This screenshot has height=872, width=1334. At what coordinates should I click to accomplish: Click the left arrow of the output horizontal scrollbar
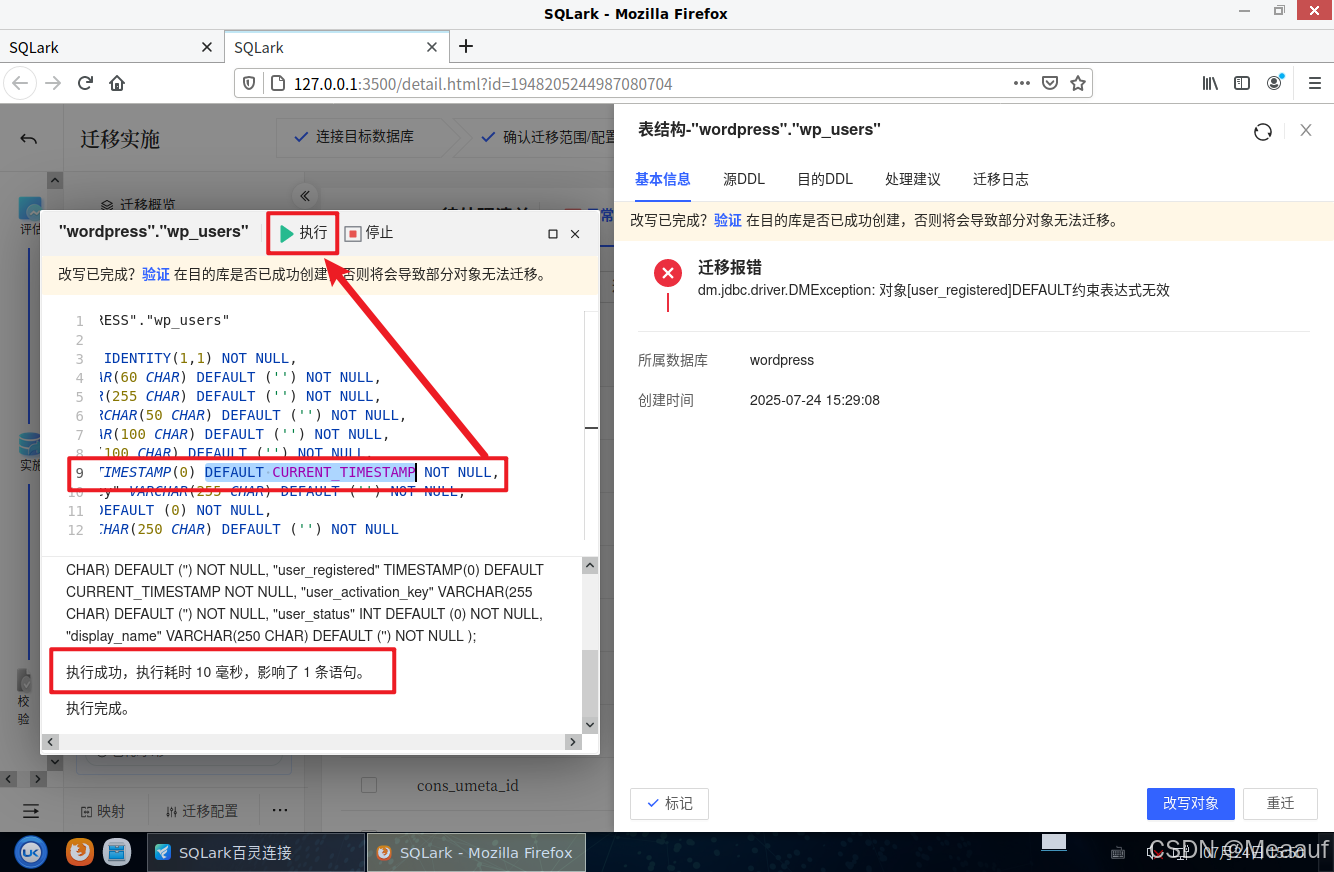pos(49,742)
